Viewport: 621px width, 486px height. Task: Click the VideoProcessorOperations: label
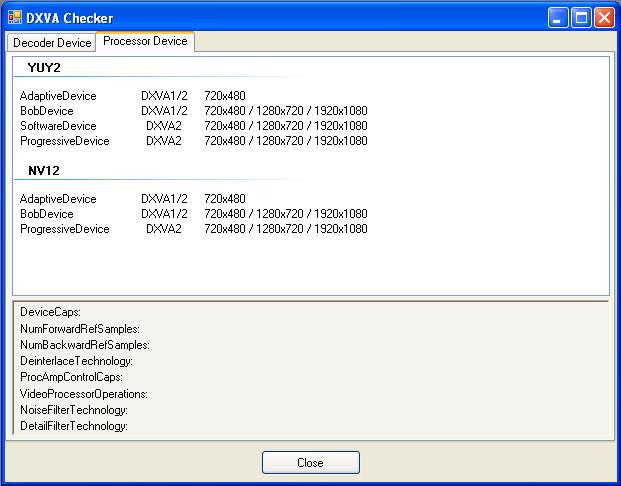(x=84, y=394)
